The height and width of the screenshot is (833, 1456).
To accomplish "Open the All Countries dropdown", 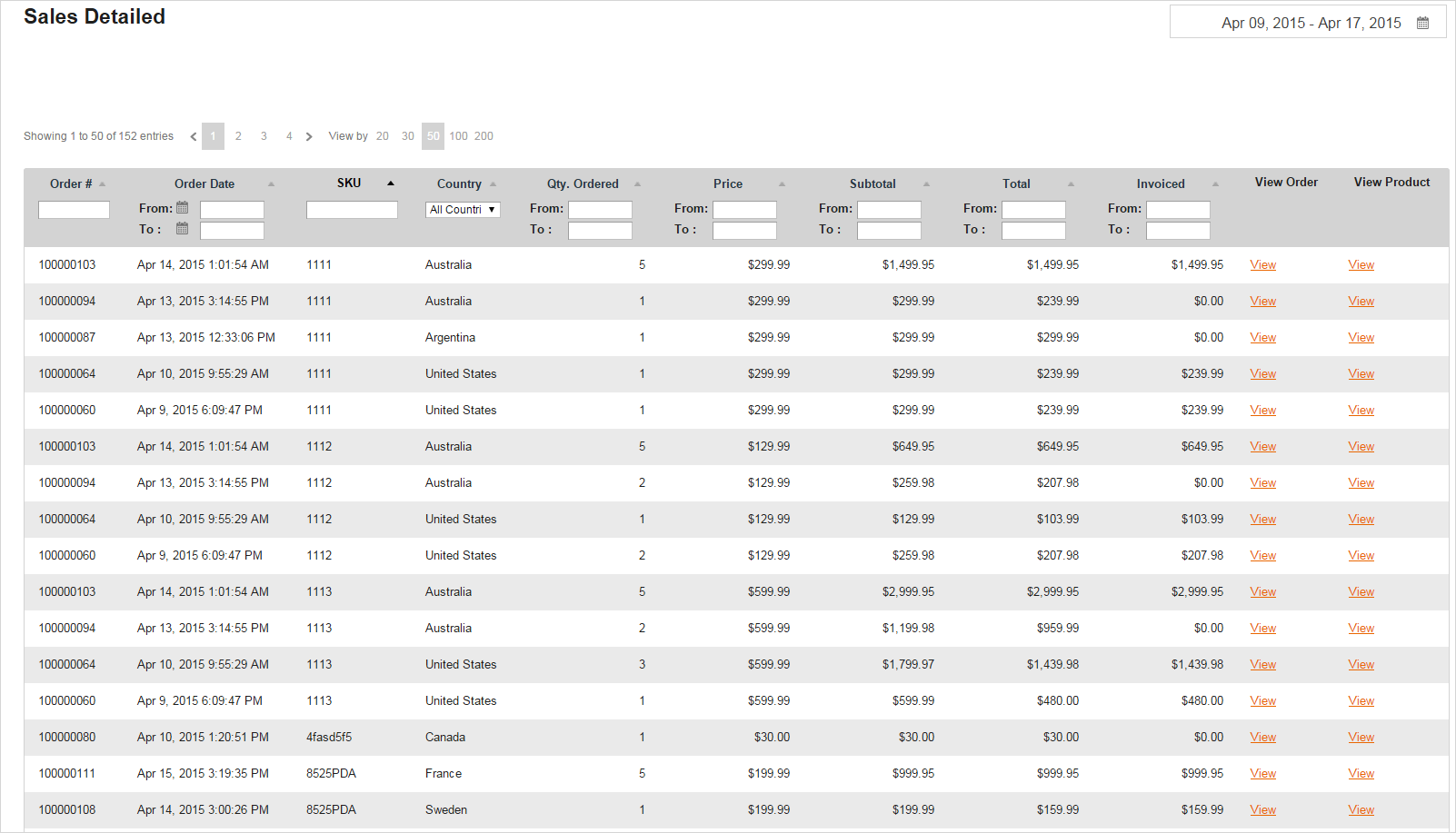I will click(x=463, y=210).
